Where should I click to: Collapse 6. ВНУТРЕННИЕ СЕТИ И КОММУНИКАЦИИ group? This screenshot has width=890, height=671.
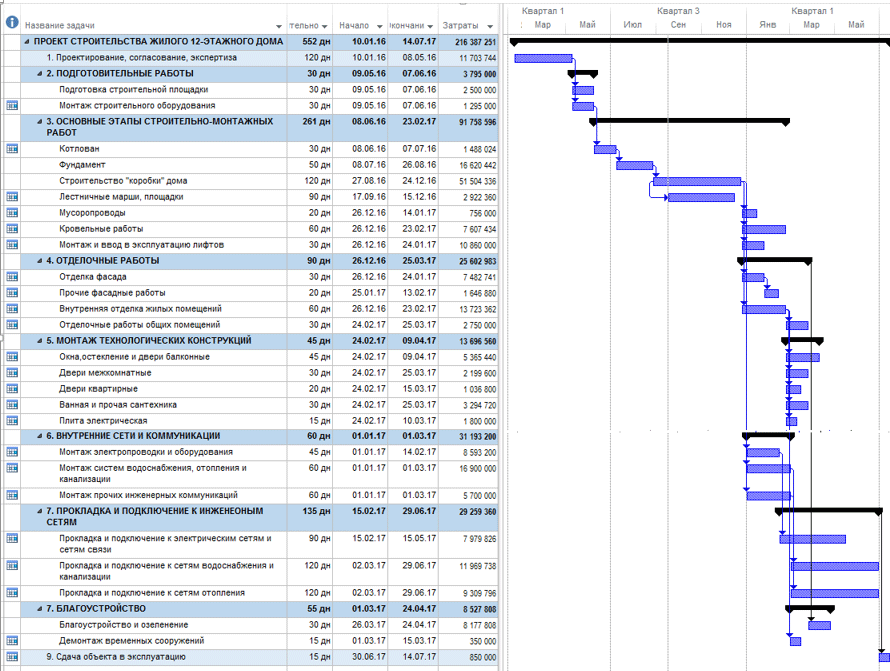39,436
